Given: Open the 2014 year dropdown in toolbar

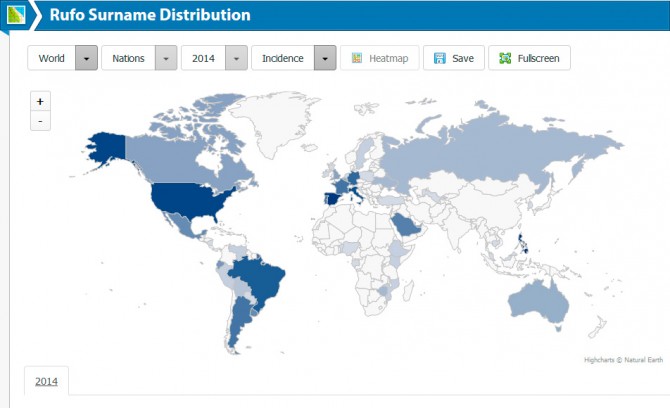Looking at the screenshot, I should (213, 58).
